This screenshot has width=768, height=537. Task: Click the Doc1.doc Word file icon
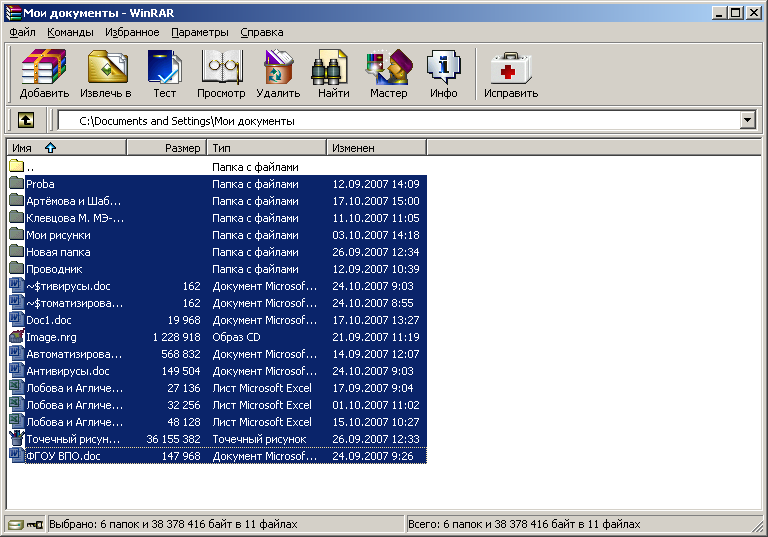tap(17, 319)
